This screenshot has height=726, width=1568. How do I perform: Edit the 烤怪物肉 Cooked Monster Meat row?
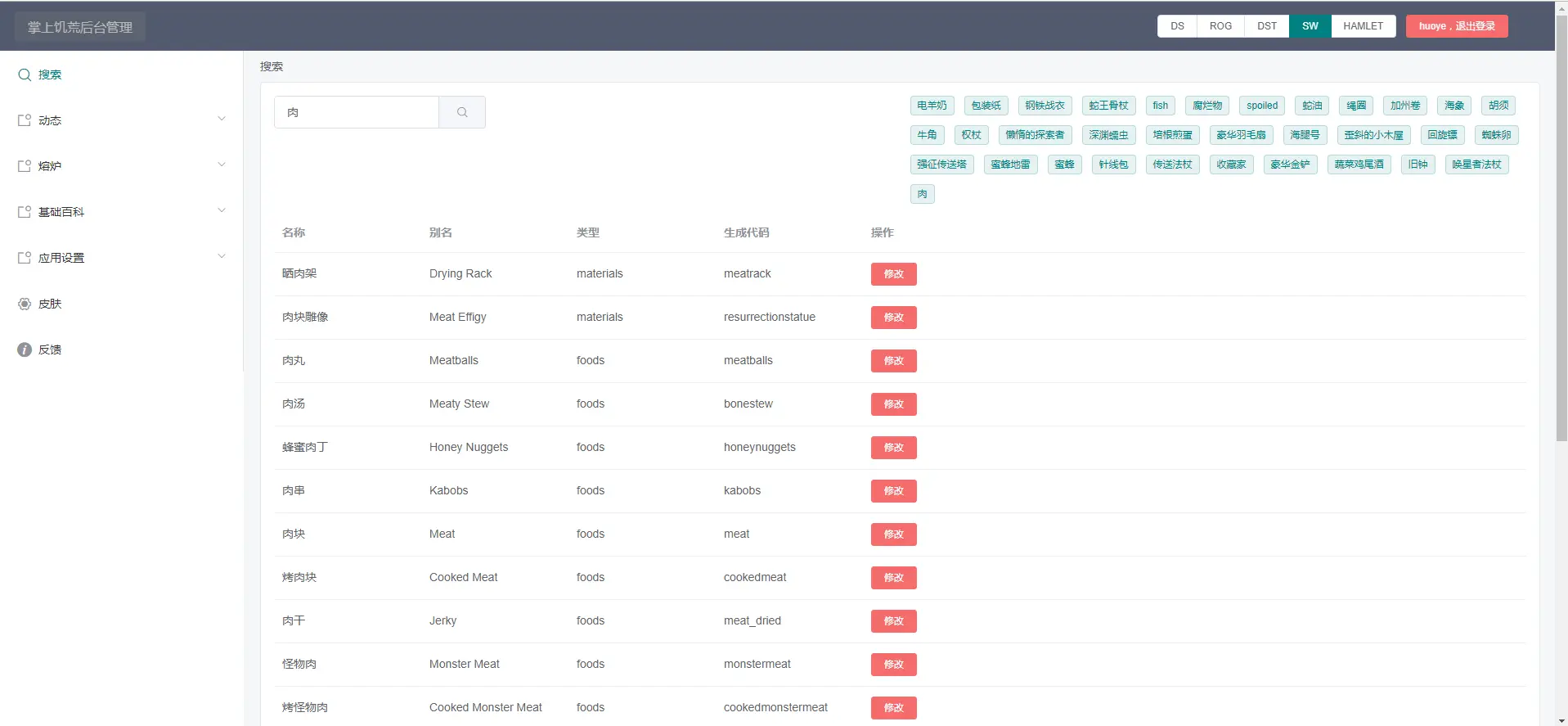tap(893, 708)
